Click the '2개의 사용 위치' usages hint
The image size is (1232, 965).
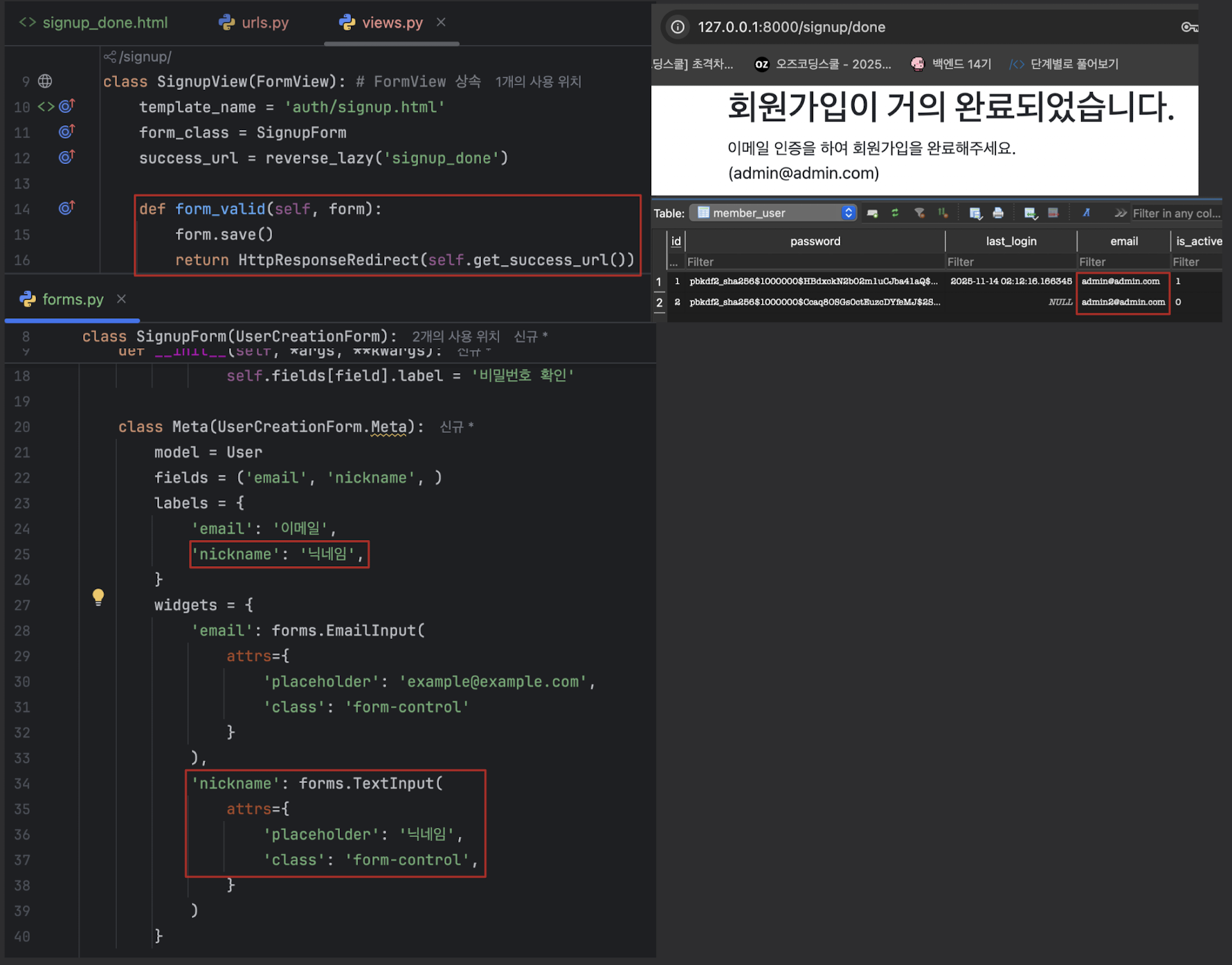point(455,336)
